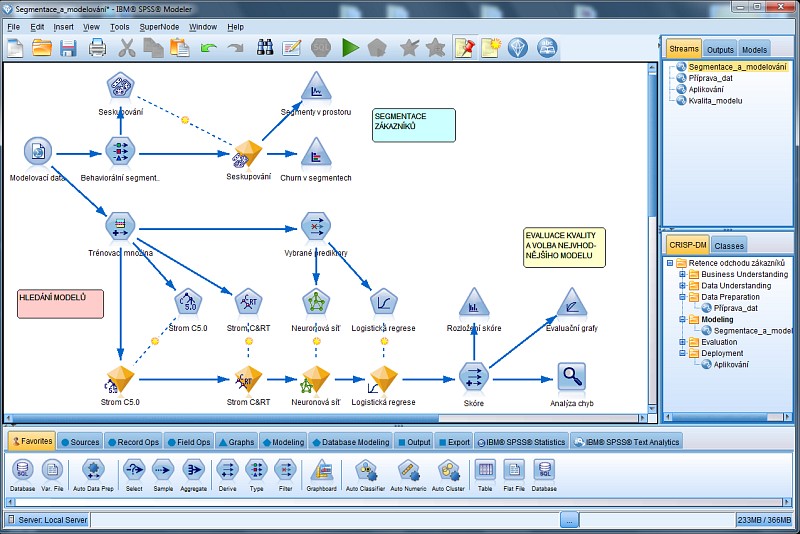Collapse the Retence odchodu zákazníků project

(670, 263)
